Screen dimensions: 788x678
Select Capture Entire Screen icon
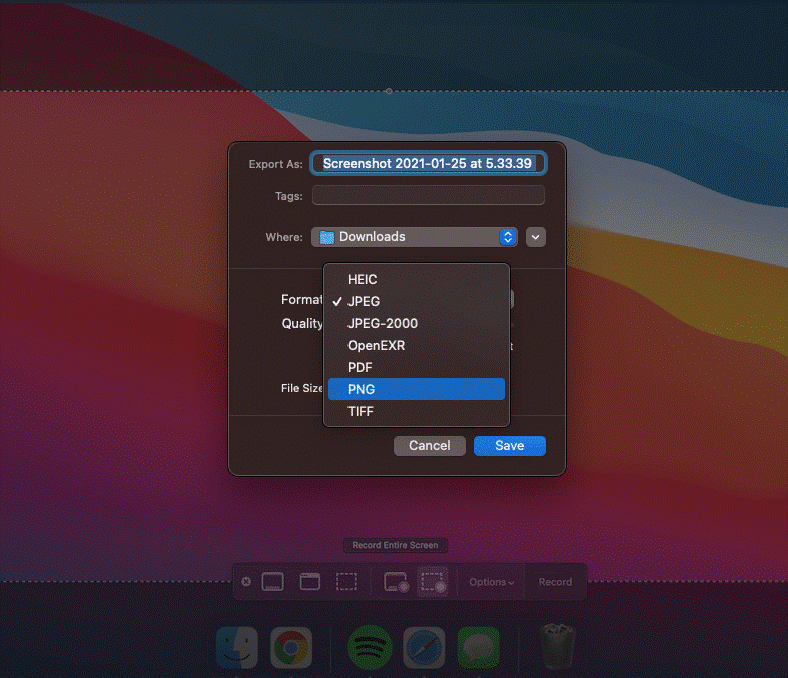[272, 582]
